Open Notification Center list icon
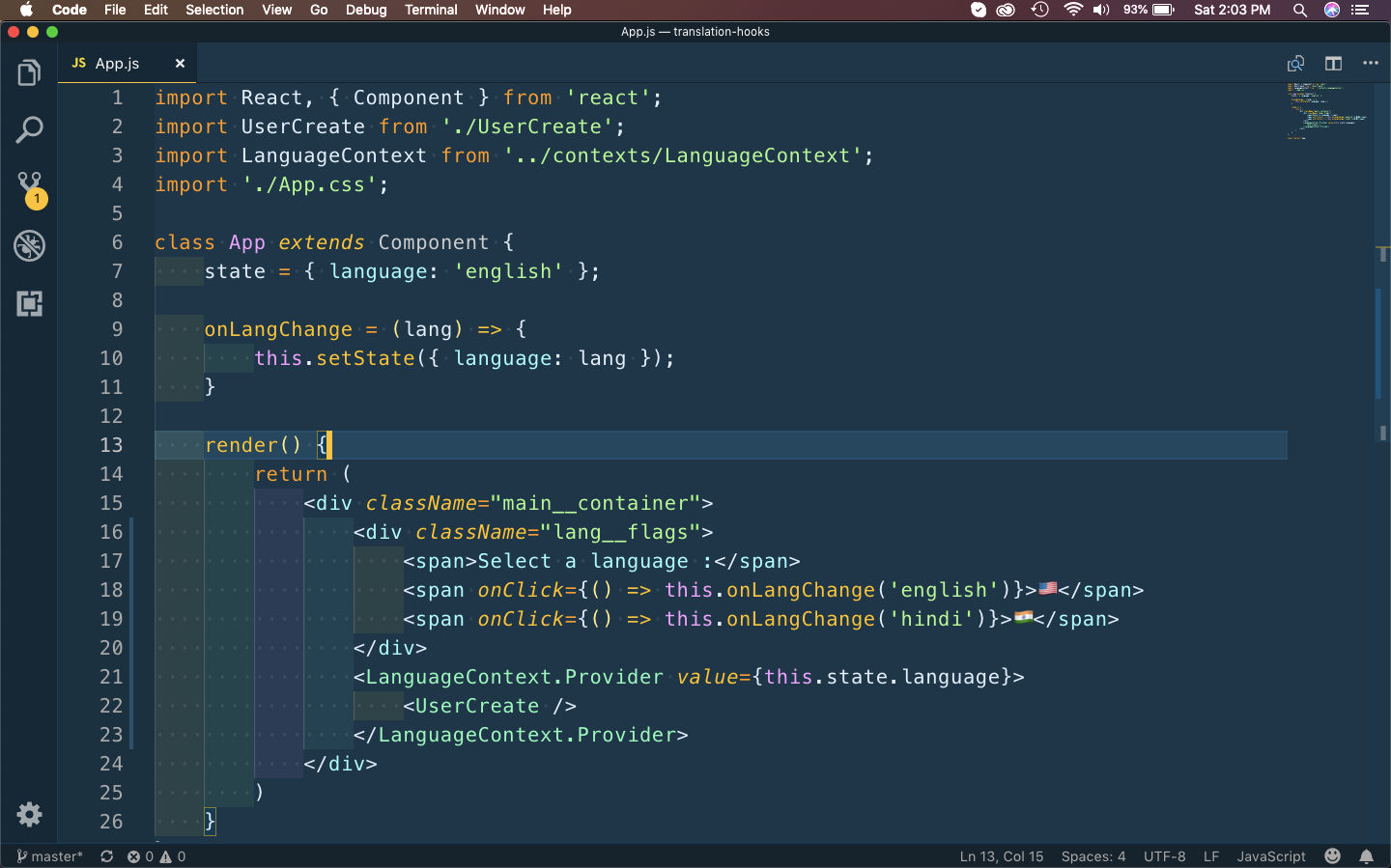Viewport: 1391px width, 868px height. 1361,10
